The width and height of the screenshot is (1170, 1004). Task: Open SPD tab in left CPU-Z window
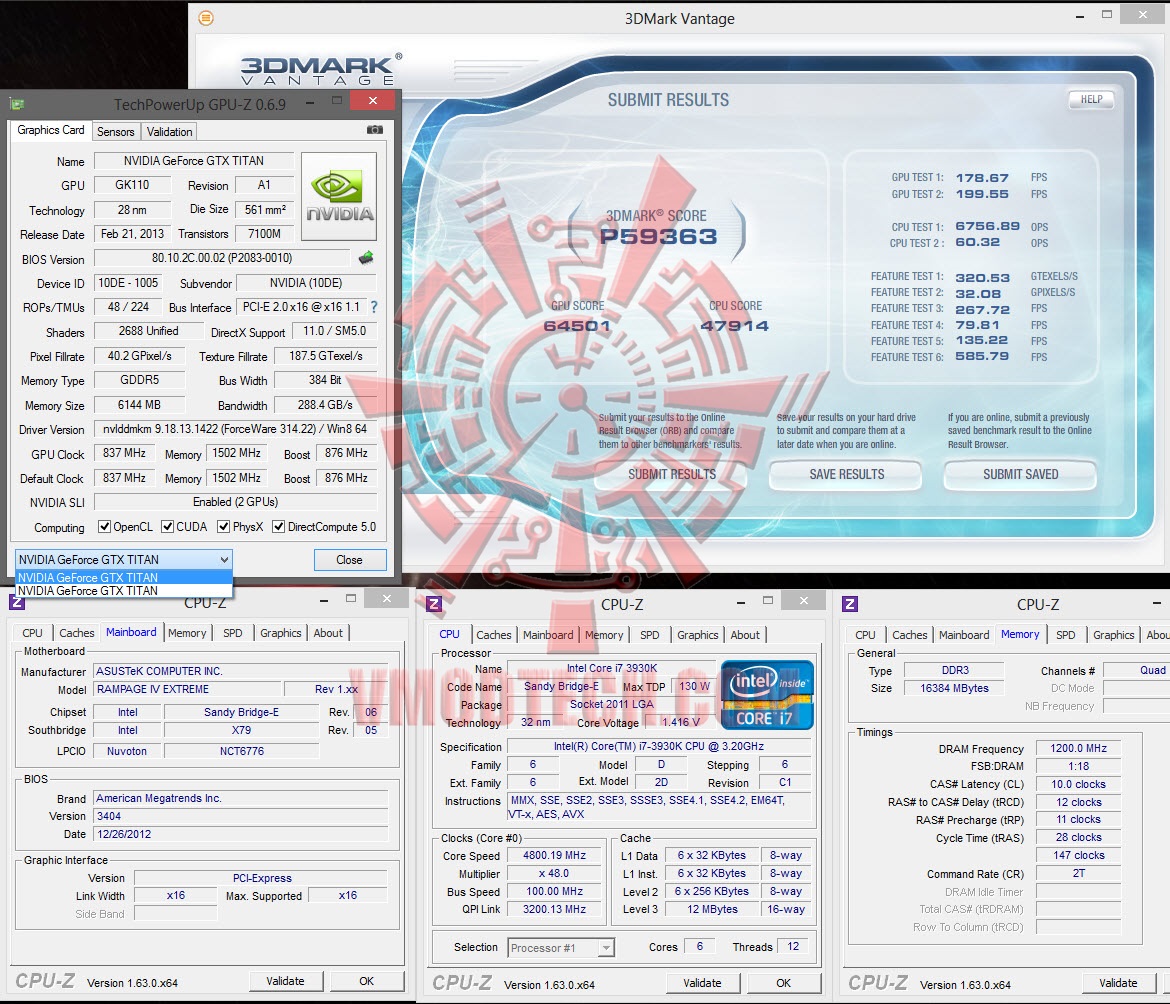[x=233, y=633]
